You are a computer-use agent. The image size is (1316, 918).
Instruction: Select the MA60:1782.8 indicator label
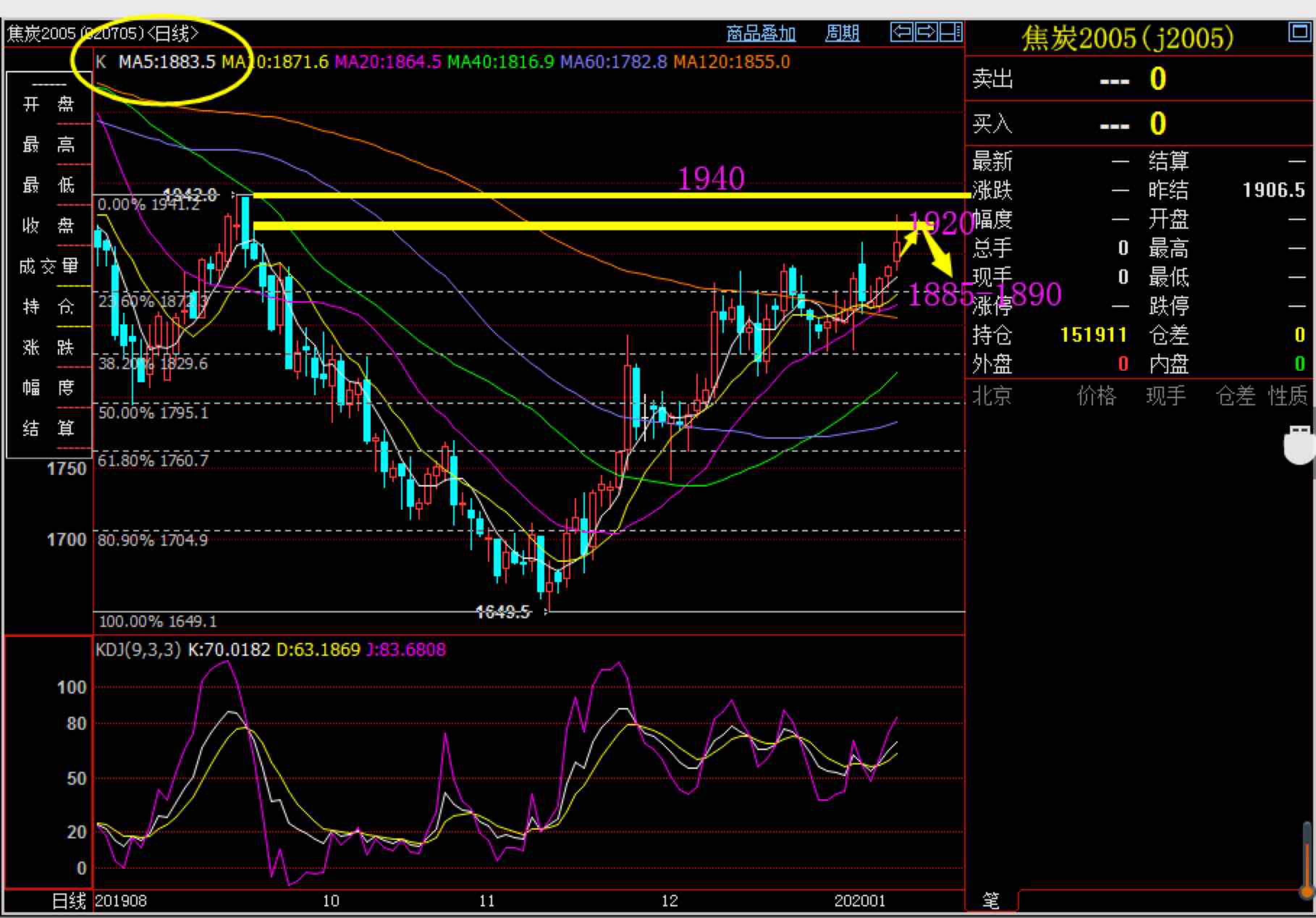(613, 62)
